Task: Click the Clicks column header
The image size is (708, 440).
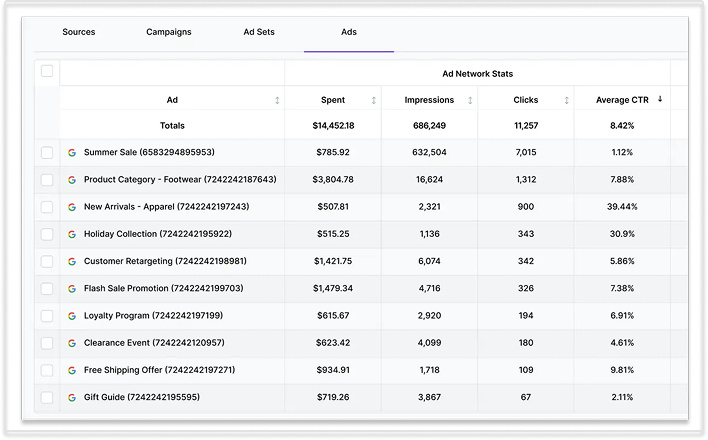Action: click(526, 100)
